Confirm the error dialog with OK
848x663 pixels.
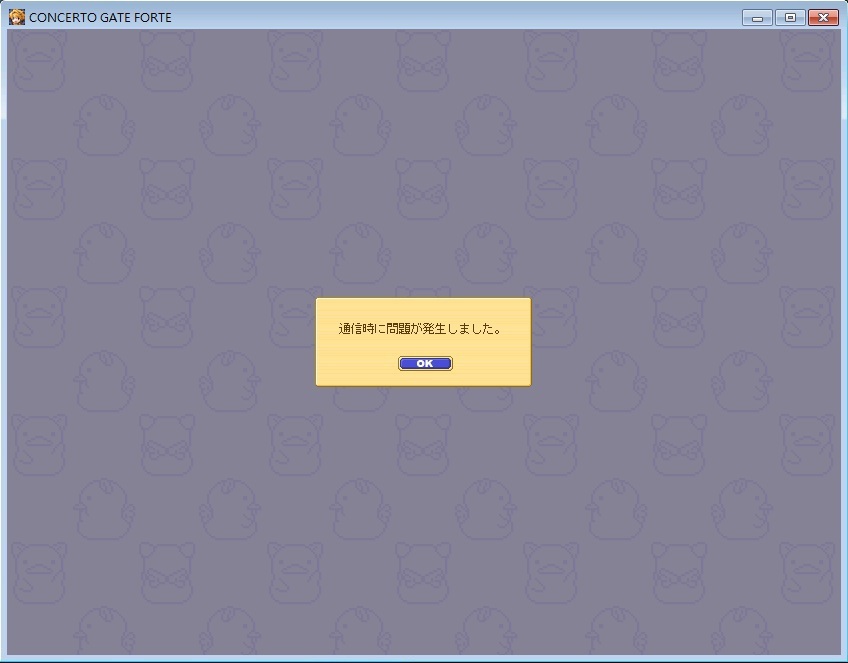(425, 363)
